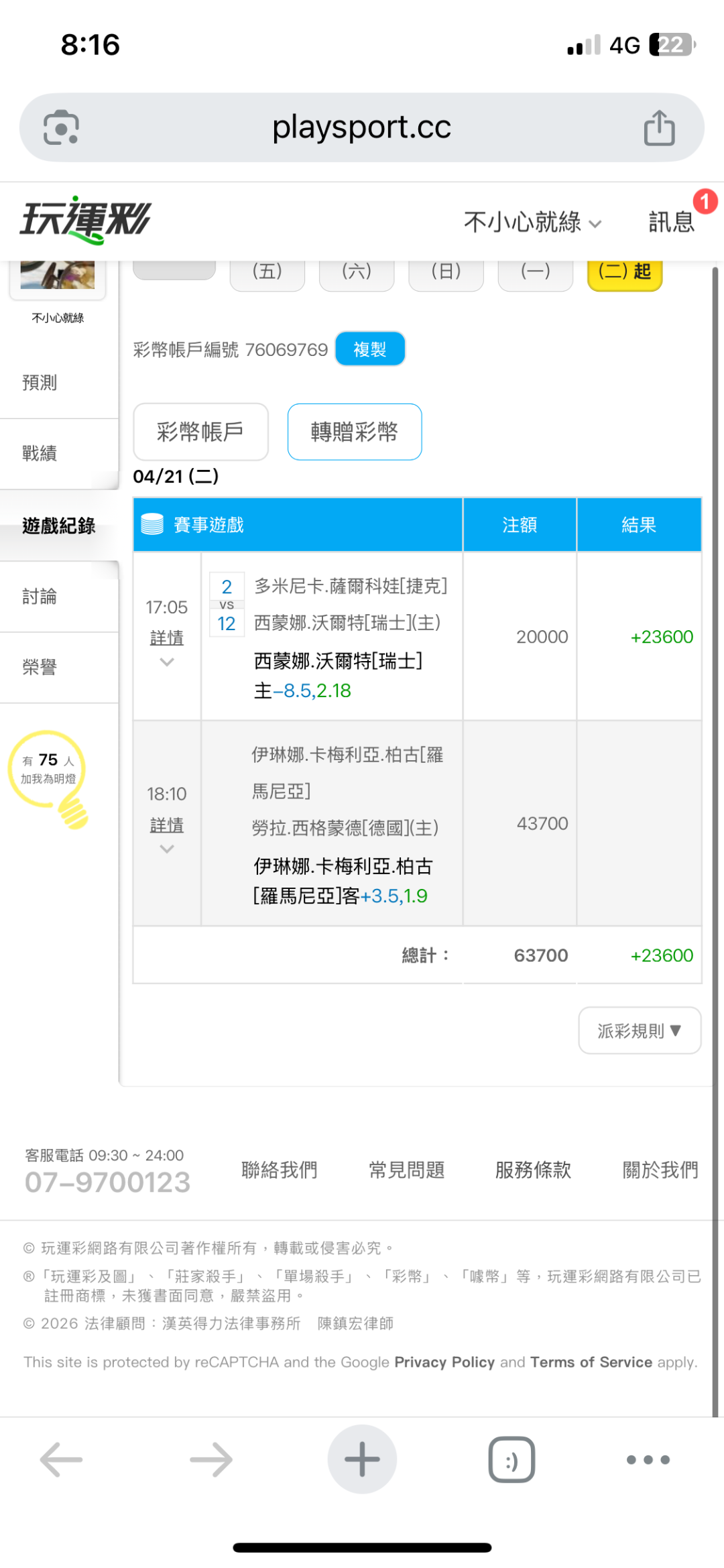Expand 詳情 for the 18:10 match
The height and width of the screenshot is (1568, 724).
167,826
